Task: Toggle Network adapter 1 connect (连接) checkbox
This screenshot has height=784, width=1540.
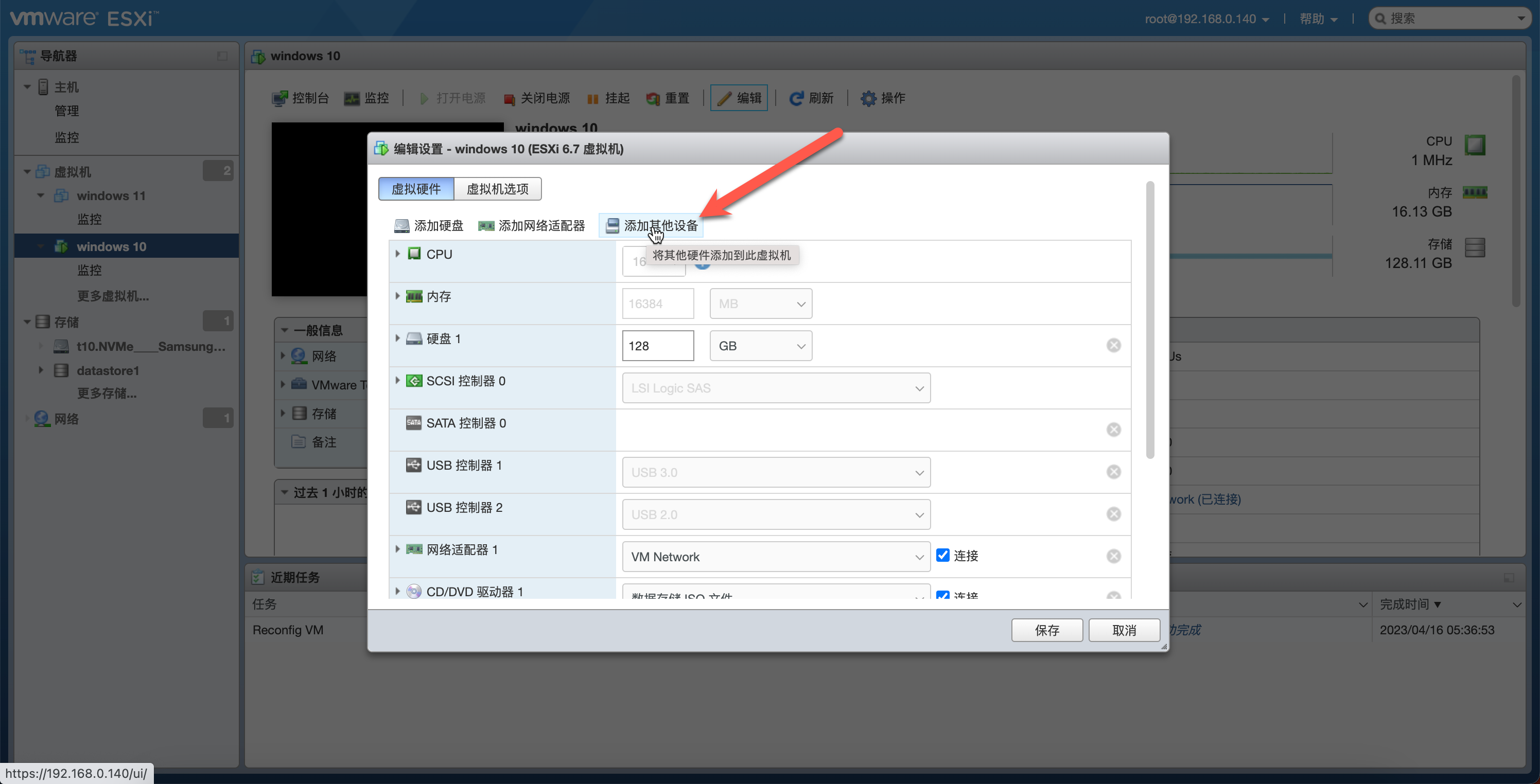Action: coord(943,555)
